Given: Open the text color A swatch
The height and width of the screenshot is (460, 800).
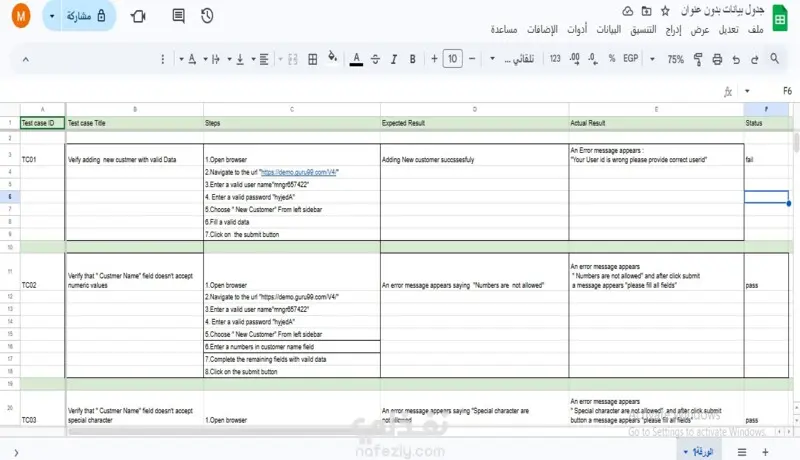Looking at the screenshot, I should coord(356,59).
